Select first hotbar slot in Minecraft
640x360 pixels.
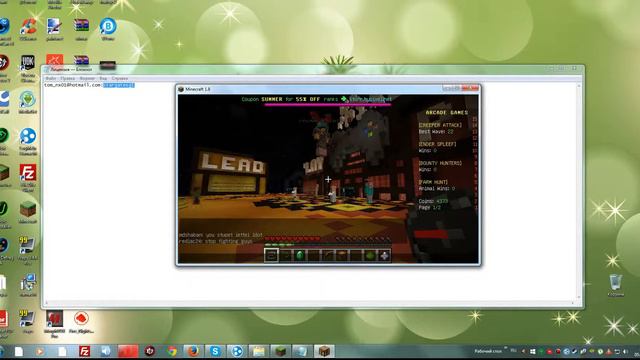(x=271, y=256)
